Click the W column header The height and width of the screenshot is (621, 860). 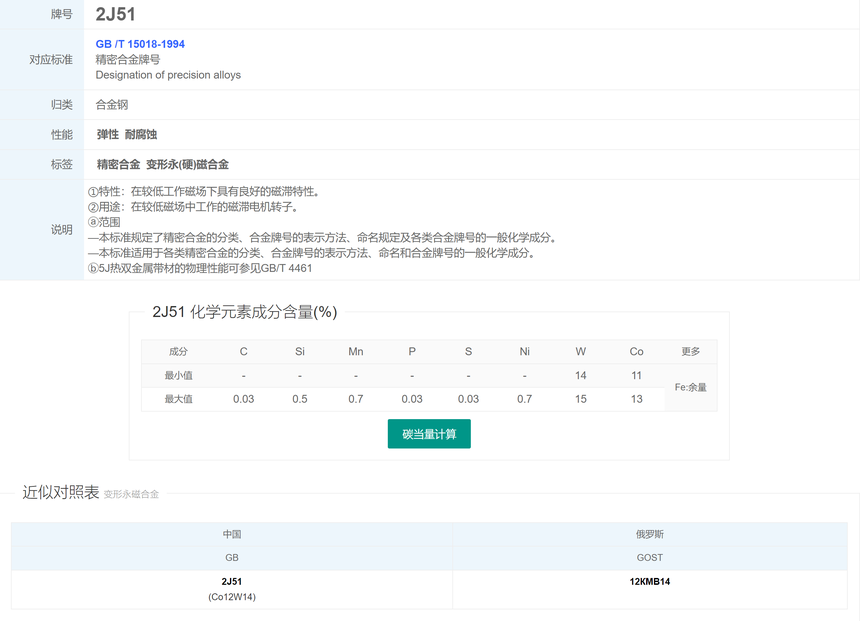[x=581, y=351]
